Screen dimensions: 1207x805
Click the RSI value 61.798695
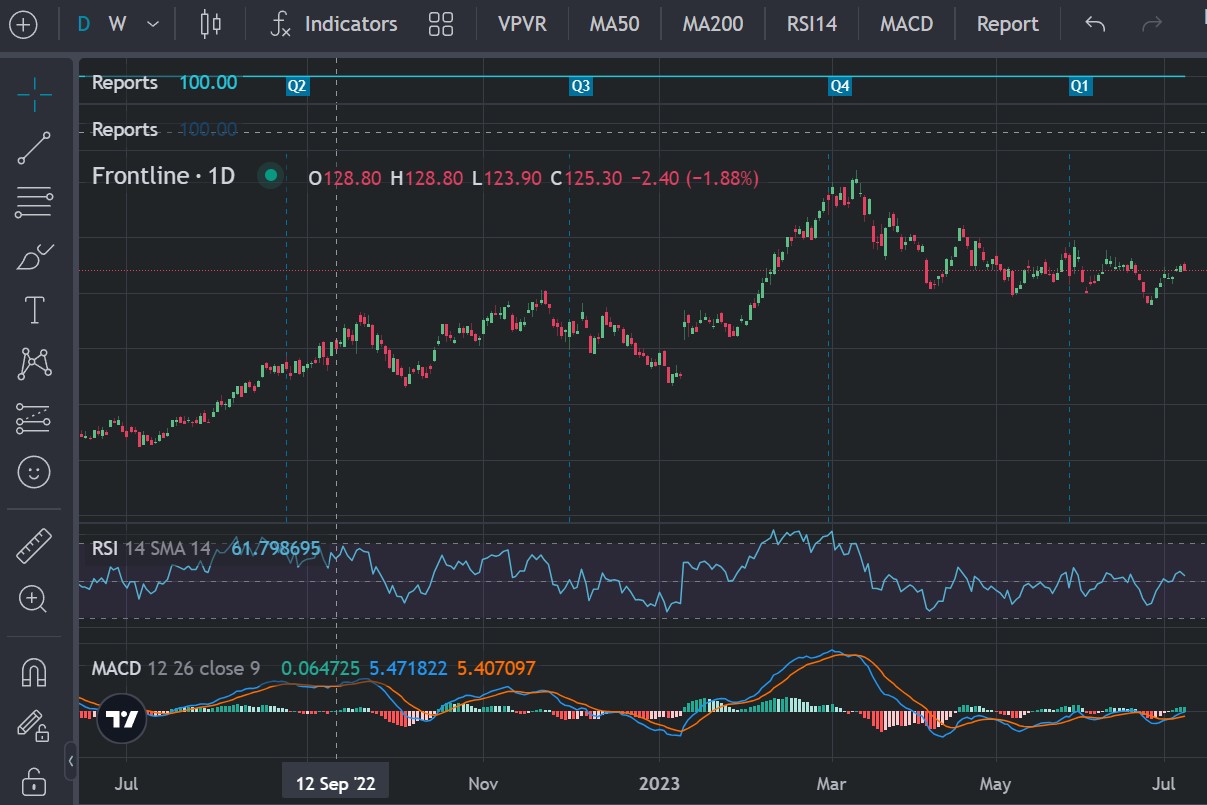click(x=276, y=548)
